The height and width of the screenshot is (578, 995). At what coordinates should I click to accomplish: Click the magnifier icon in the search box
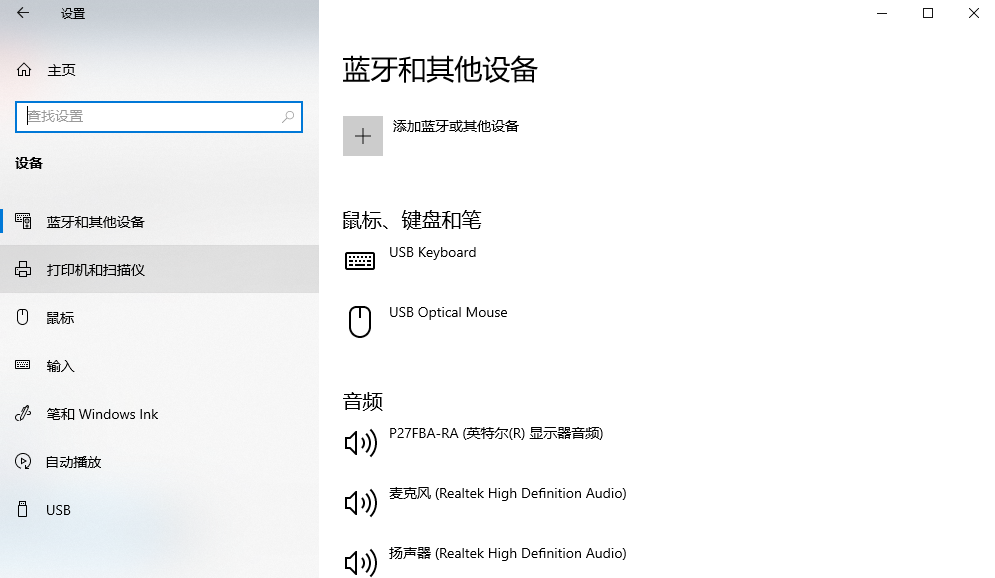coord(288,117)
